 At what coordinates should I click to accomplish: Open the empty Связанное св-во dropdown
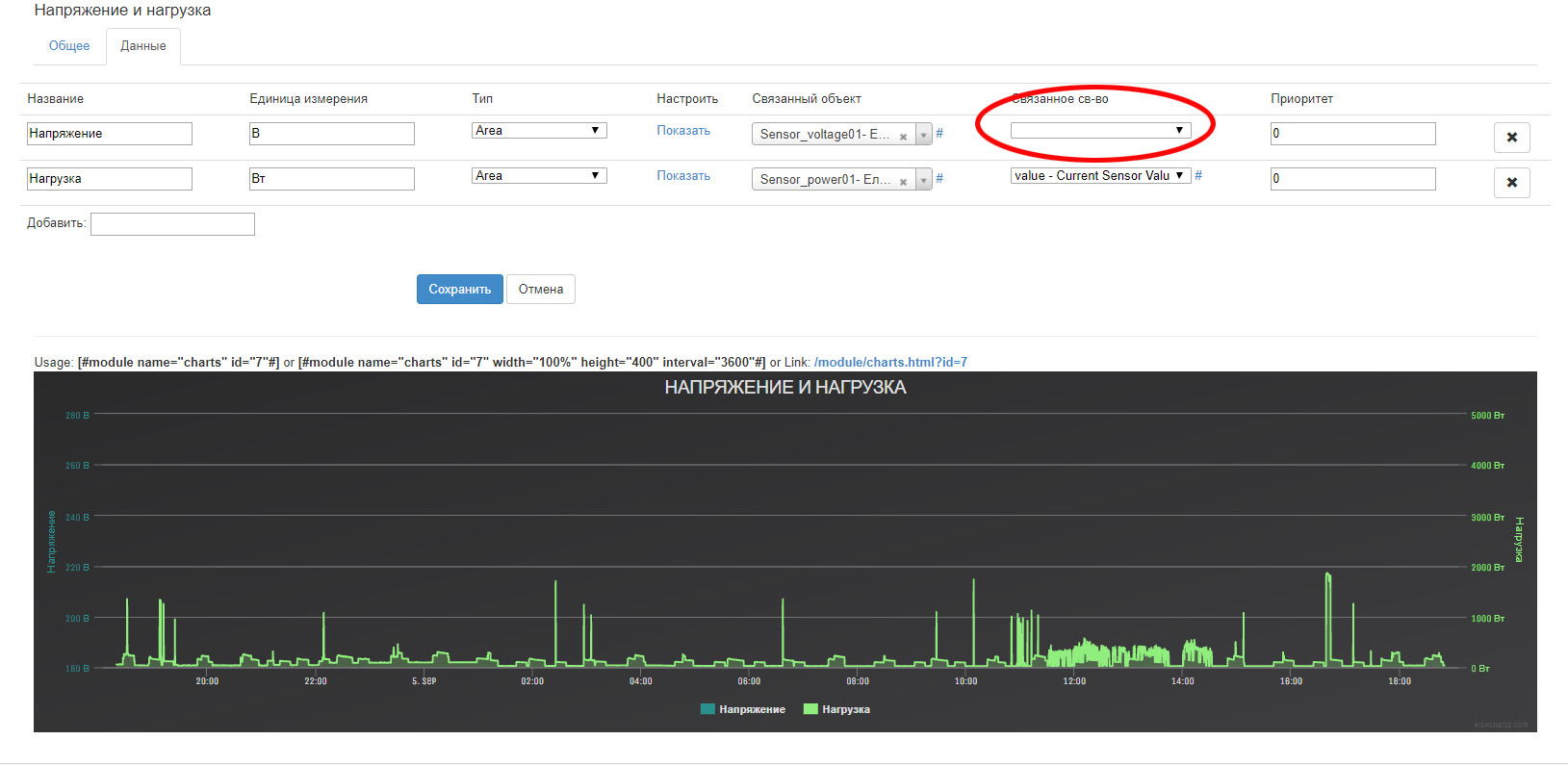coord(1099,131)
